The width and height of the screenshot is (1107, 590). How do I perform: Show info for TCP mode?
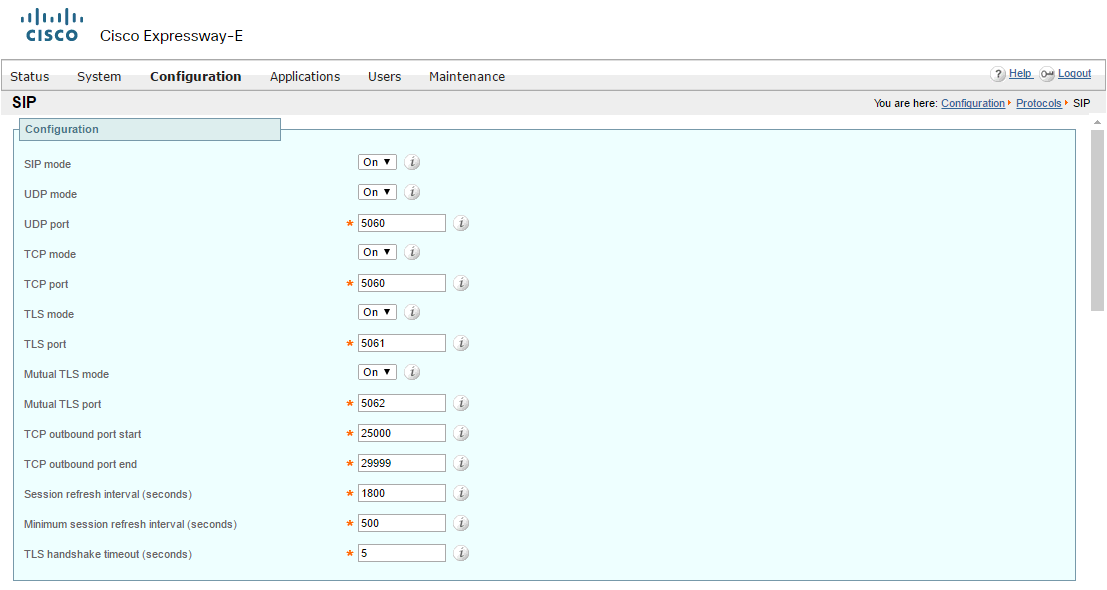pyautogui.click(x=412, y=252)
